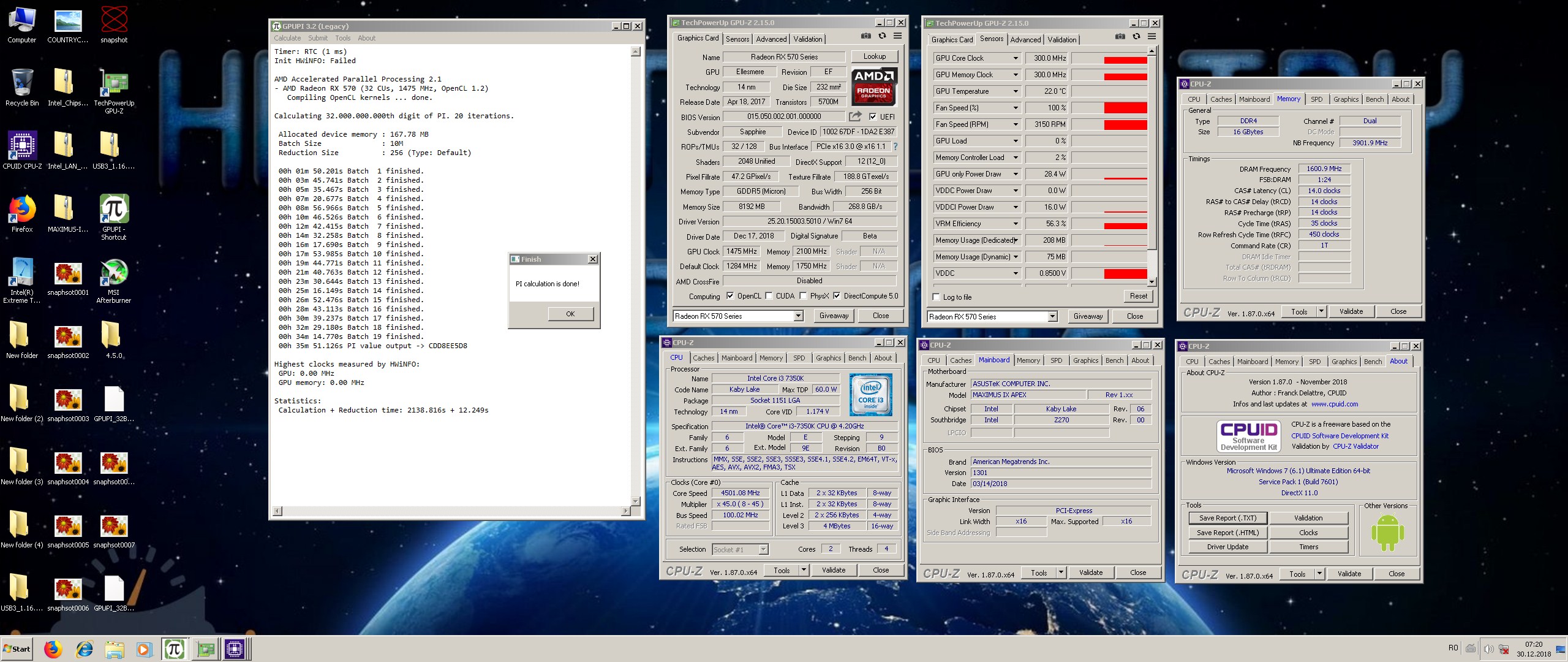
Task: Open the TechPowerUp GPU-Z desktop shortcut
Action: click(114, 92)
